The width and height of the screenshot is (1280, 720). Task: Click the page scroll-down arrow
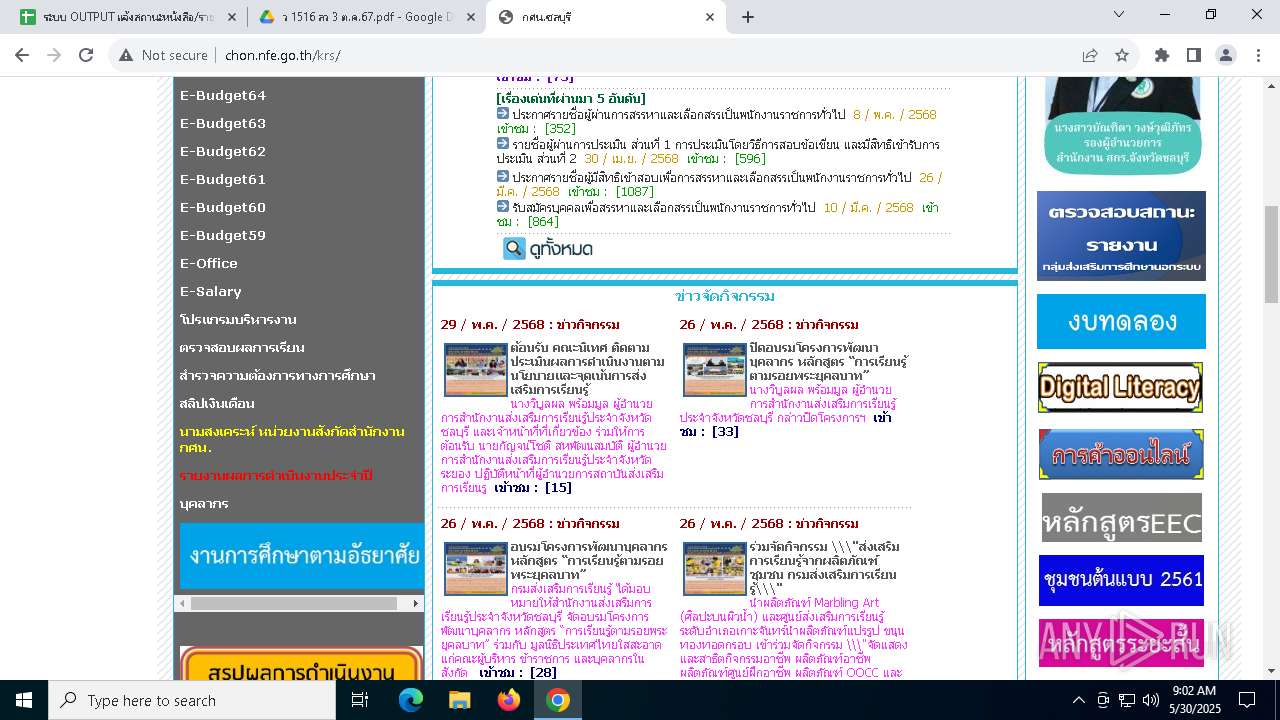tap(1272, 671)
